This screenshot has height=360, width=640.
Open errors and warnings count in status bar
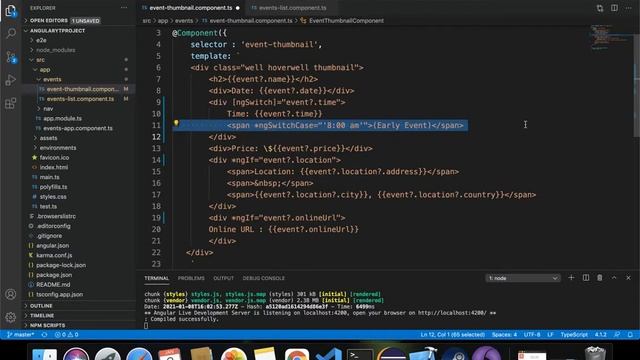67,335
